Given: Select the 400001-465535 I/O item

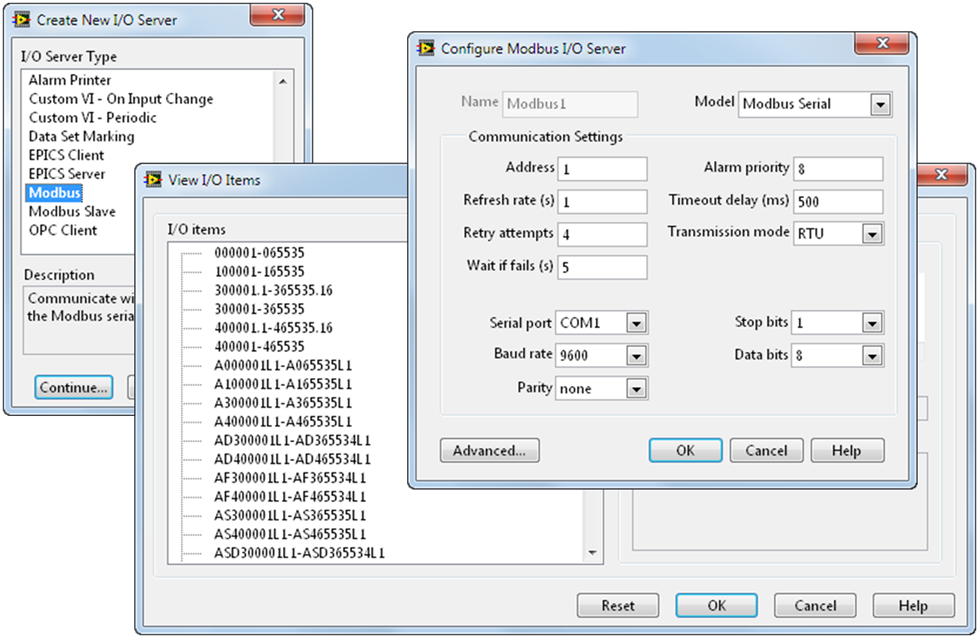Looking at the screenshot, I should coord(259,346).
